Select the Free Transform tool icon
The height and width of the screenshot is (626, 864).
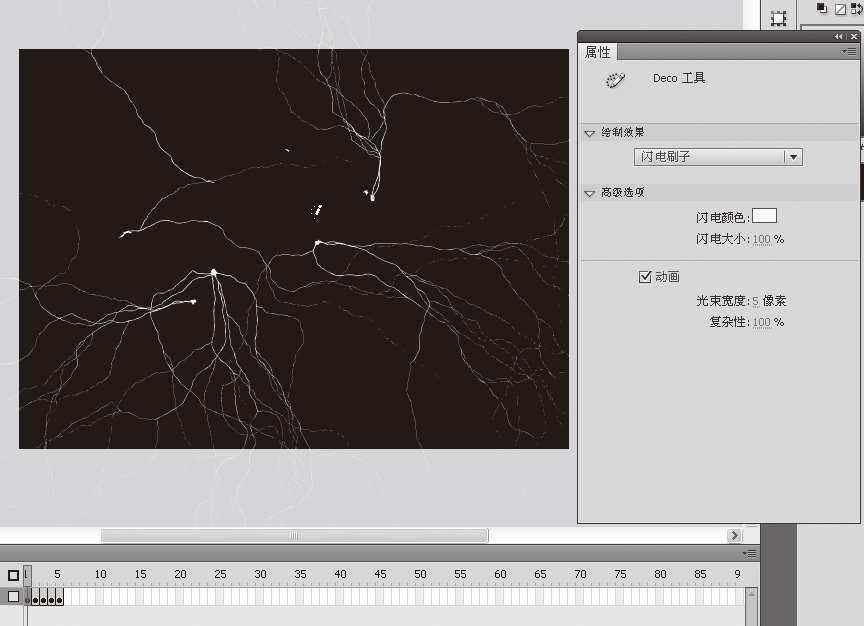[x=778, y=18]
